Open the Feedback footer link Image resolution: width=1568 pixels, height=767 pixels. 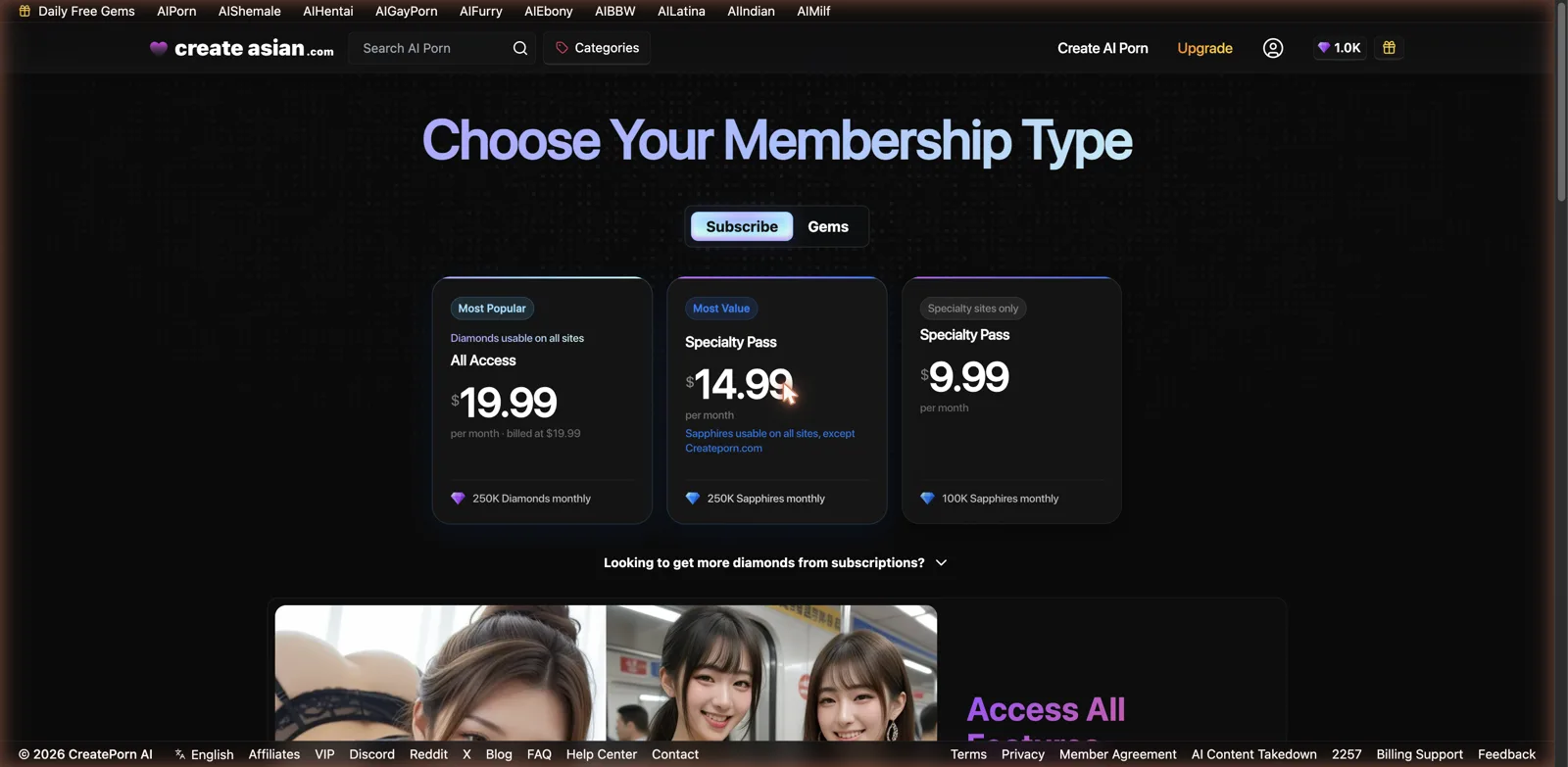click(1506, 754)
